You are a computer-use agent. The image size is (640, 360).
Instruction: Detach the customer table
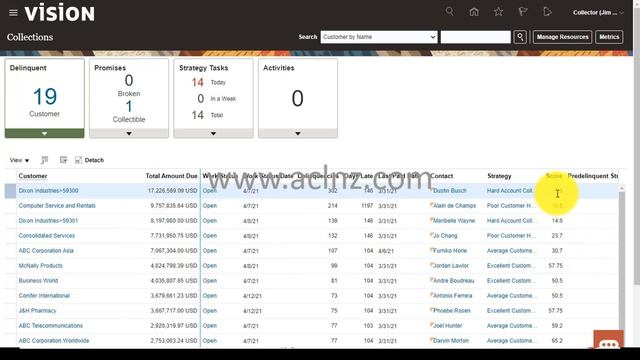point(89,160)
